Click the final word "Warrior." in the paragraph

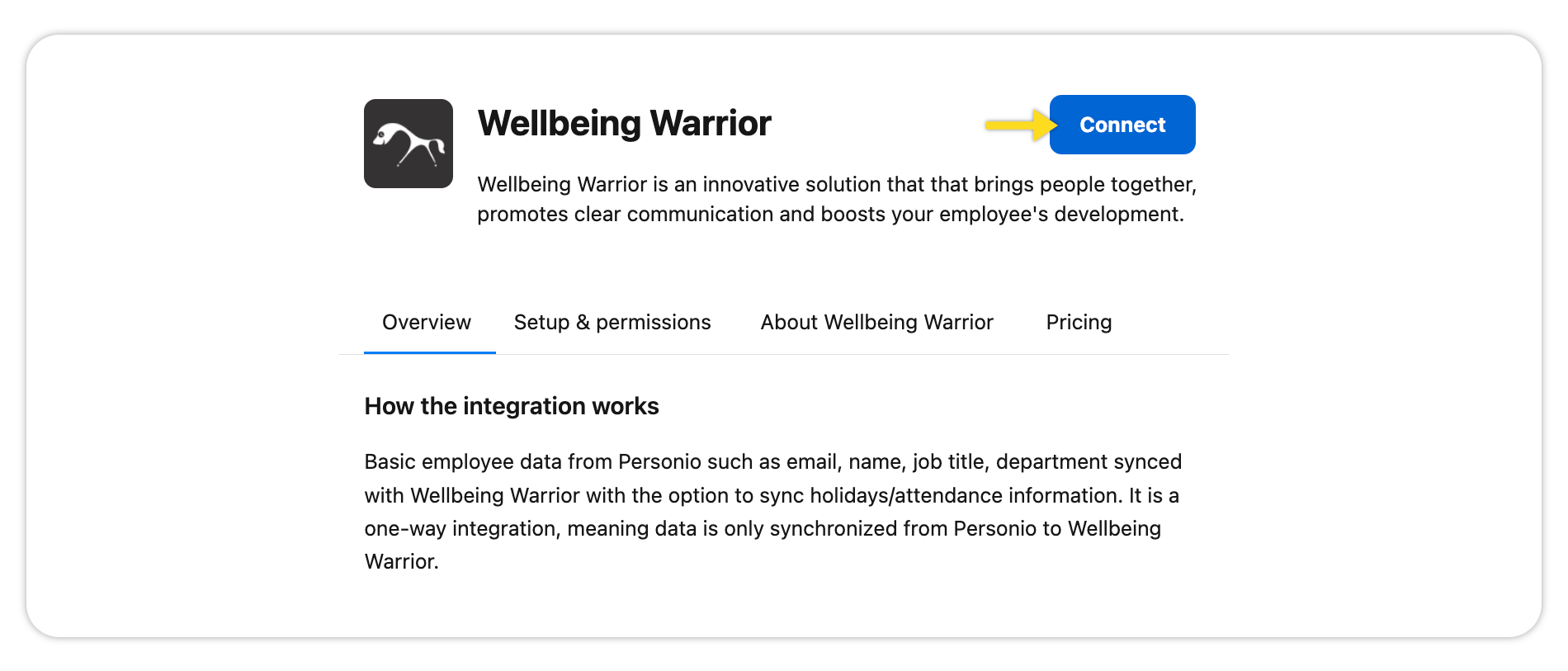402,561
